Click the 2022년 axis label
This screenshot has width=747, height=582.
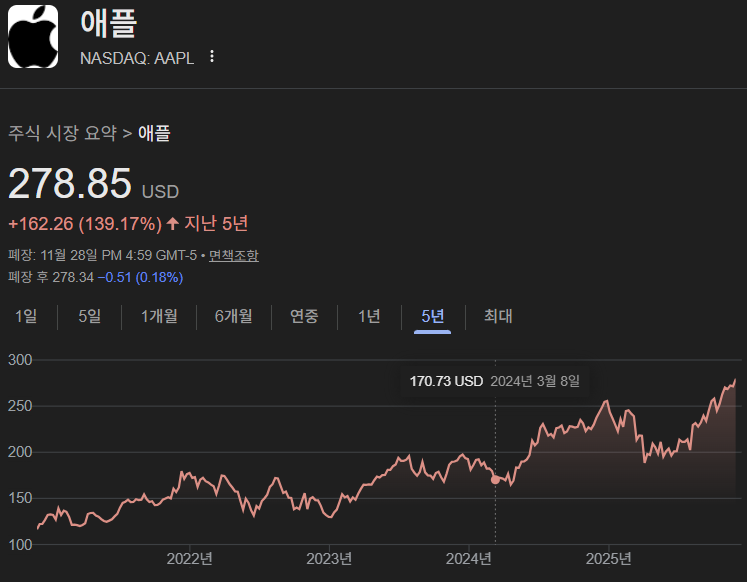point(189,558)
